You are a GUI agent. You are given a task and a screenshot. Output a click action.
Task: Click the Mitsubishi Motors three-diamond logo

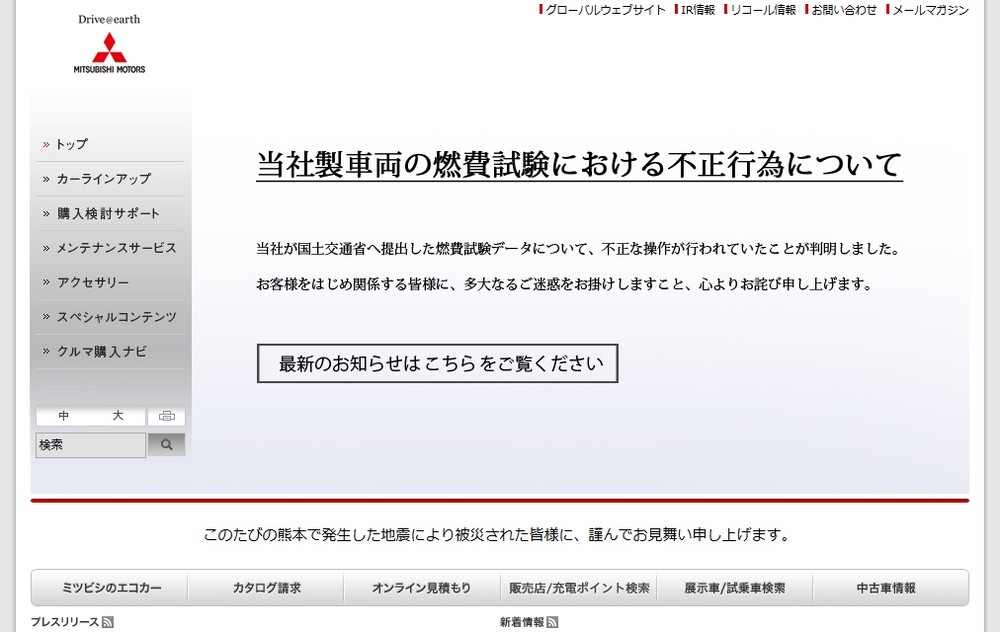[109, 45]
